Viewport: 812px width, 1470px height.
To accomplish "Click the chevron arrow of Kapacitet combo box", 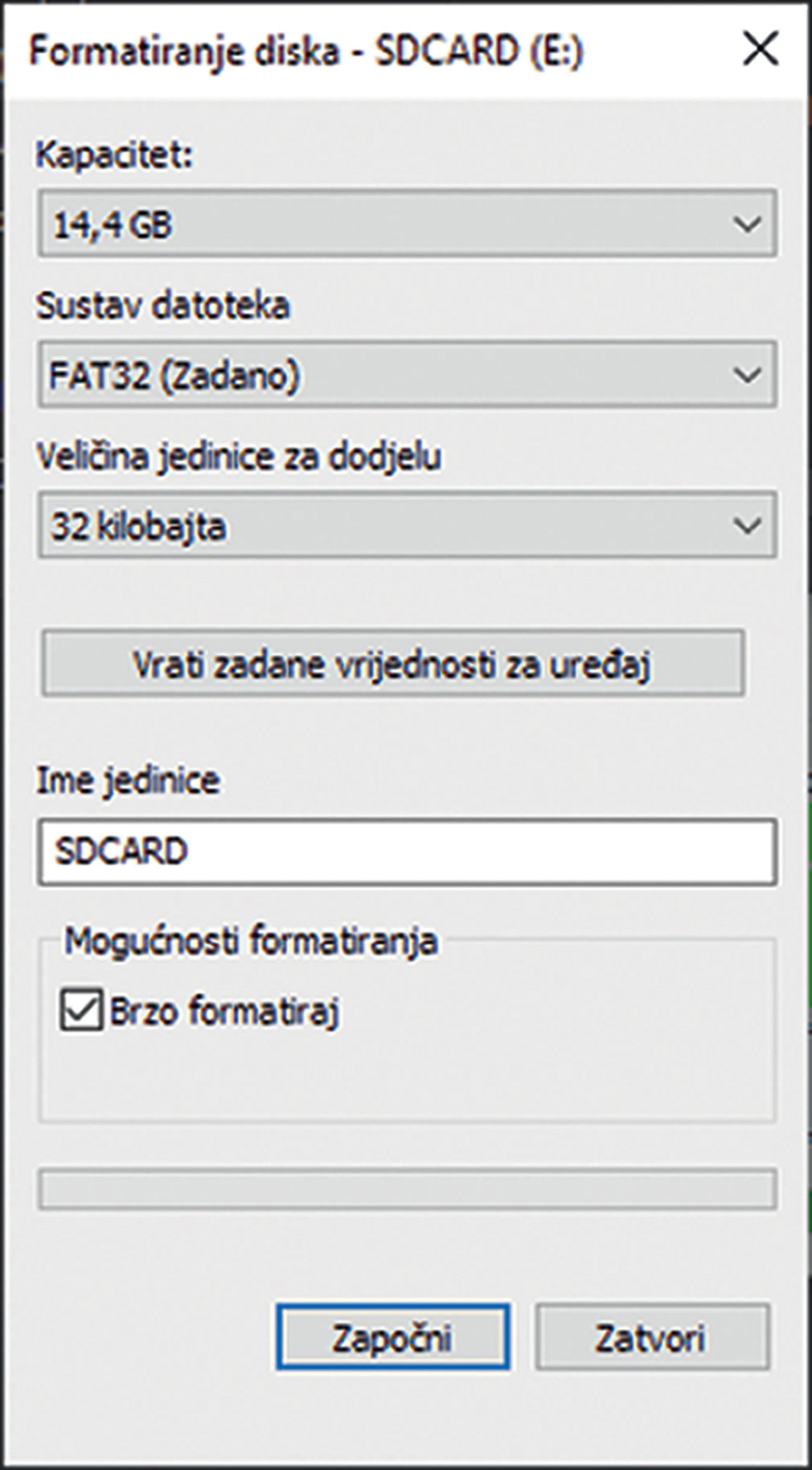I will click(748, 224).
